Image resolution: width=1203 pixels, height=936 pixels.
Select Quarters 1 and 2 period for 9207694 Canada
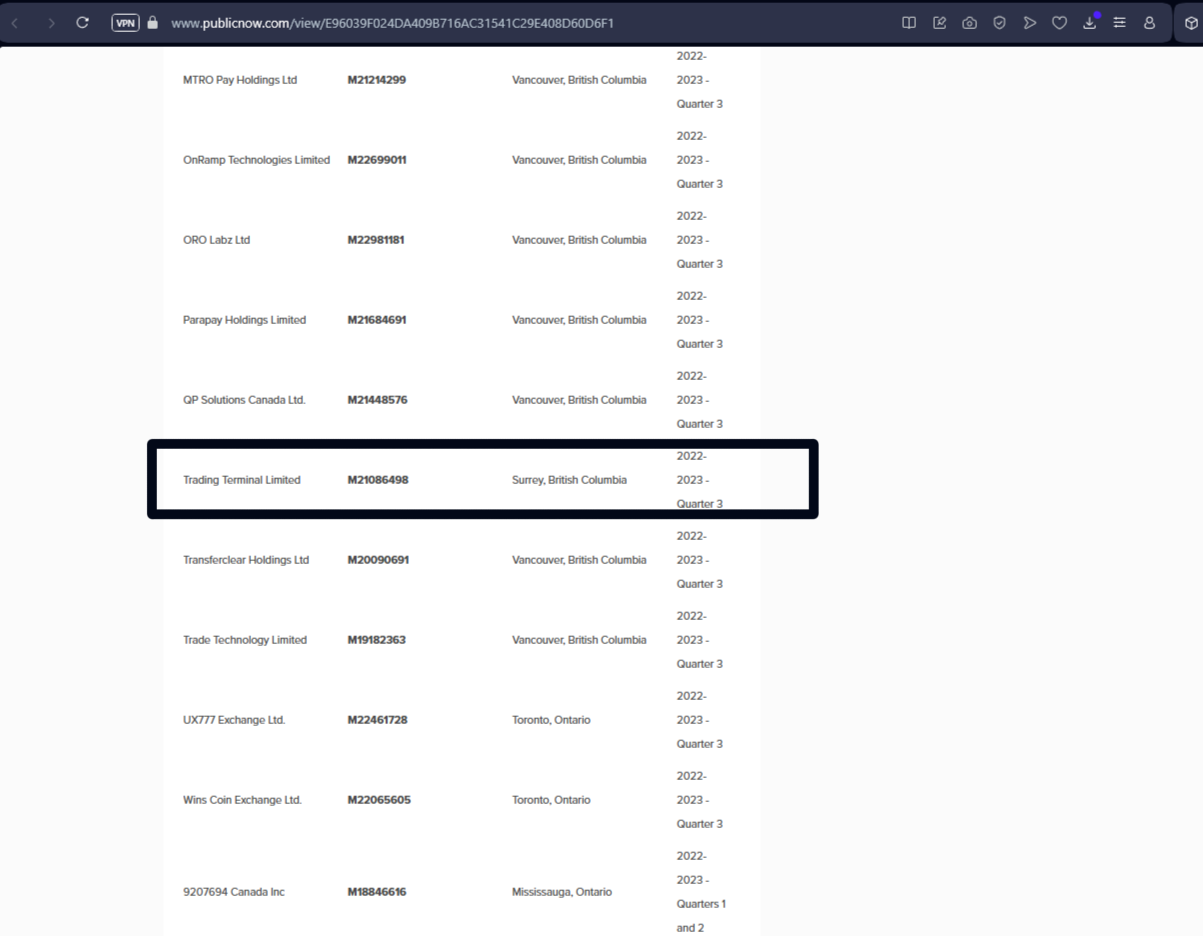701,892
